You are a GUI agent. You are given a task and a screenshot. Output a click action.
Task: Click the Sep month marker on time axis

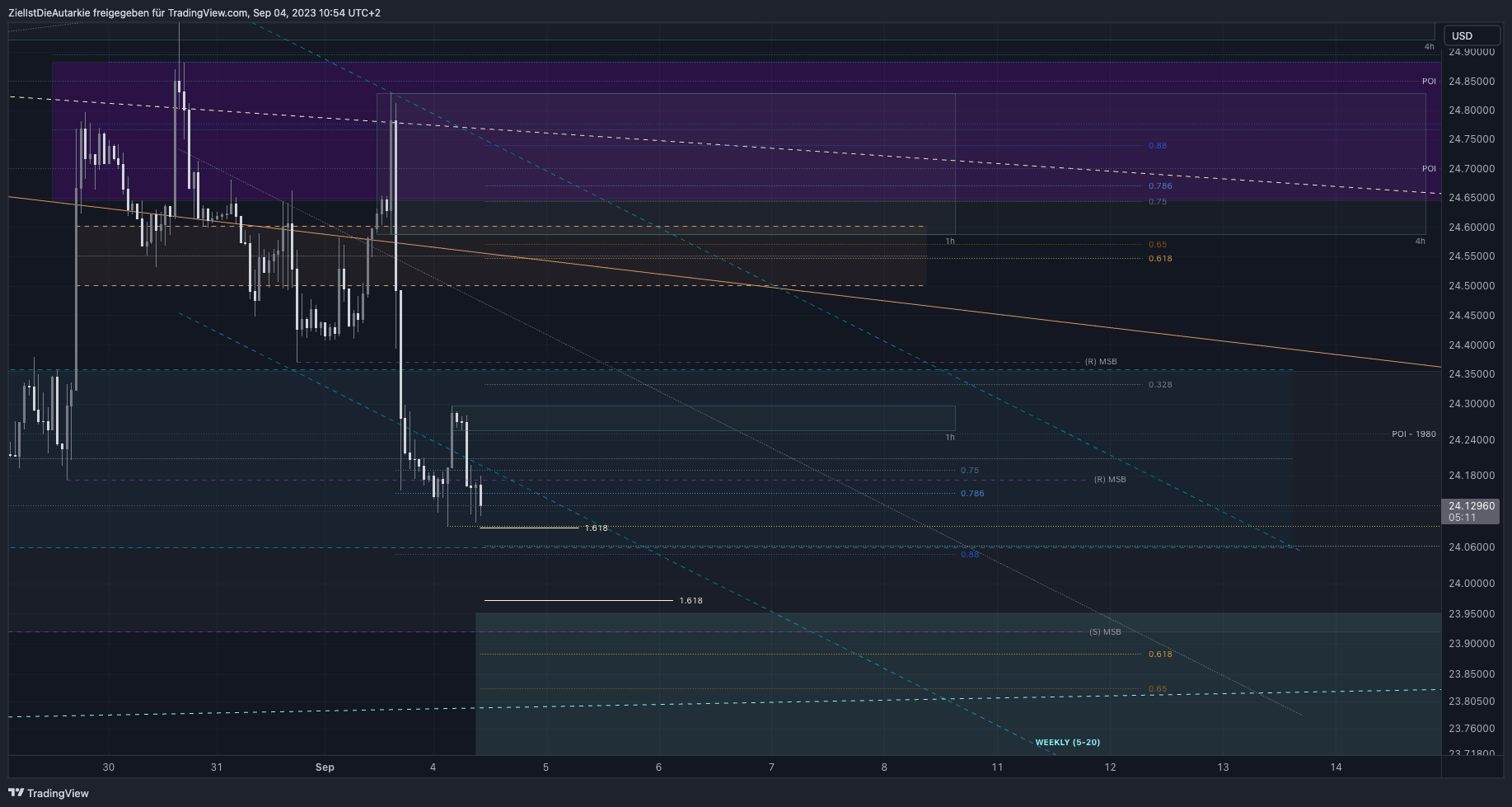[325, 767]
